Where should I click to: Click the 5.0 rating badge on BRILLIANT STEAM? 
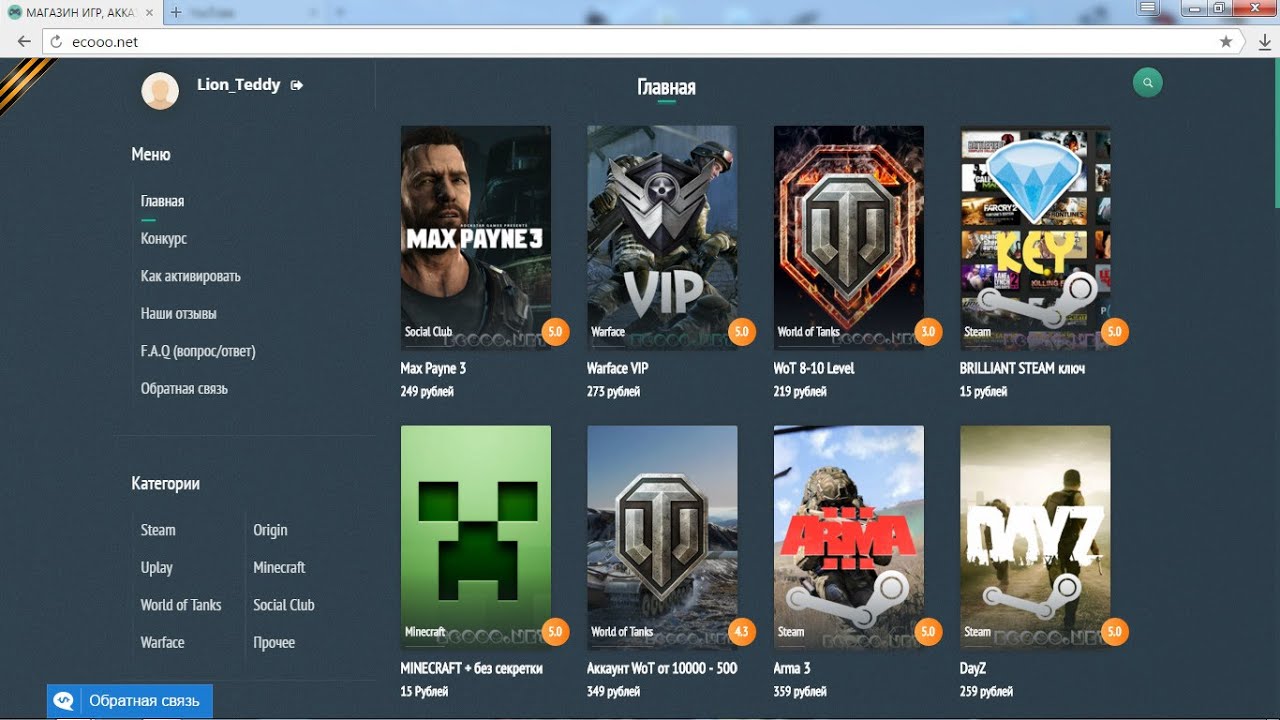pyautogui.click(x=1114, y=331)
